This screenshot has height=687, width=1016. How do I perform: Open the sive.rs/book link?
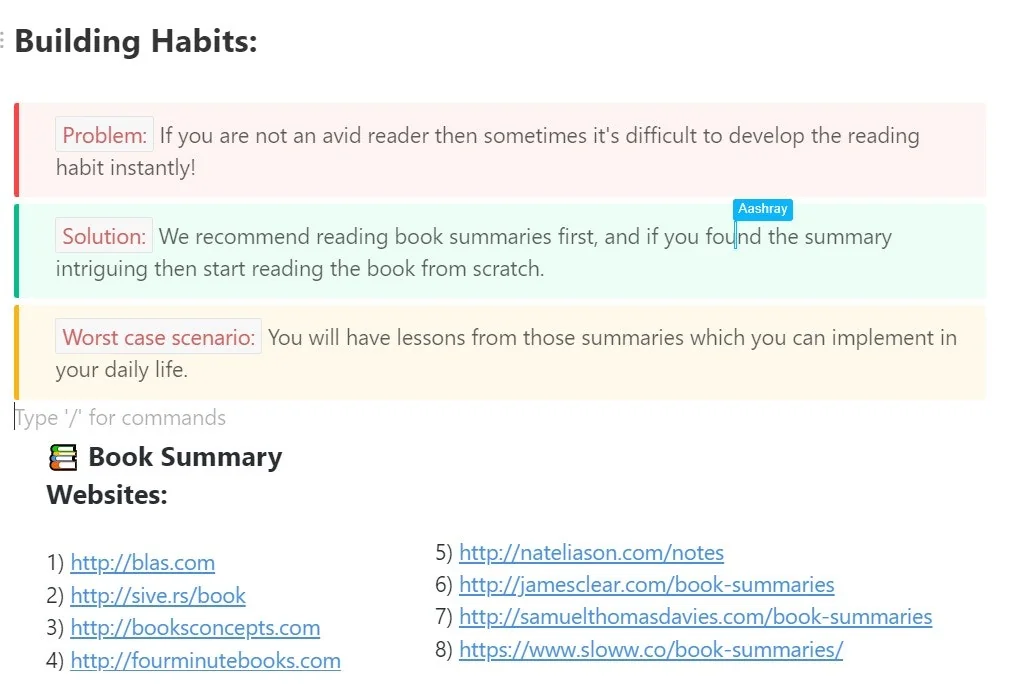pos(157,596)
